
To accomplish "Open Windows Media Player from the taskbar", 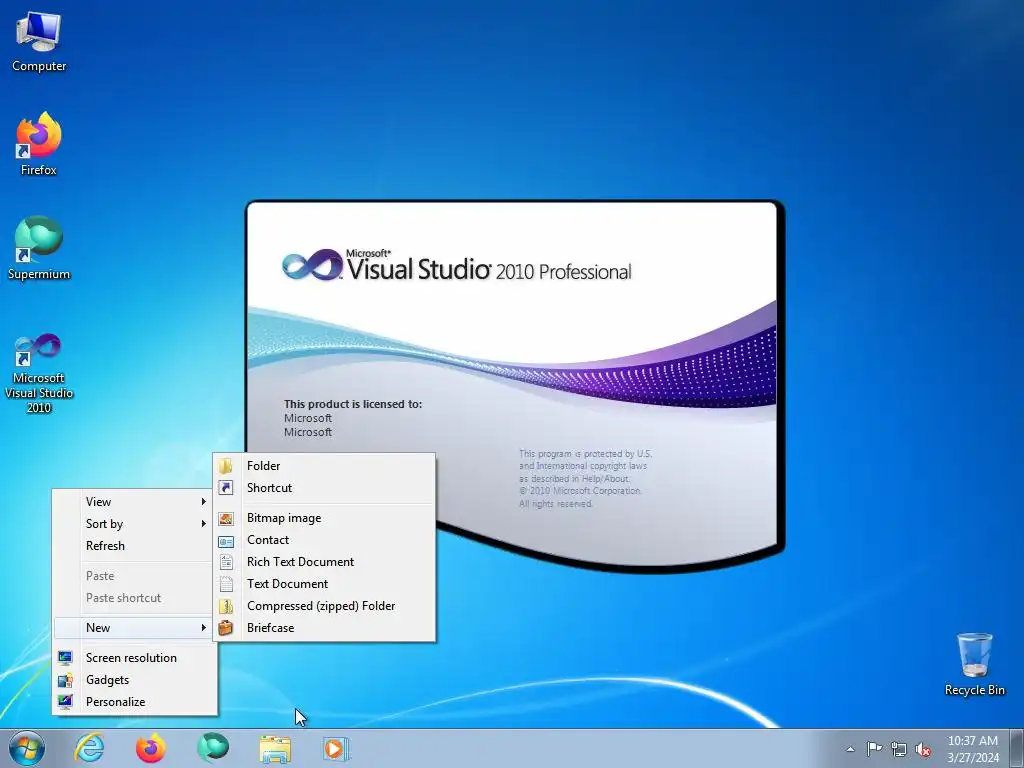I will coord(336,748).
